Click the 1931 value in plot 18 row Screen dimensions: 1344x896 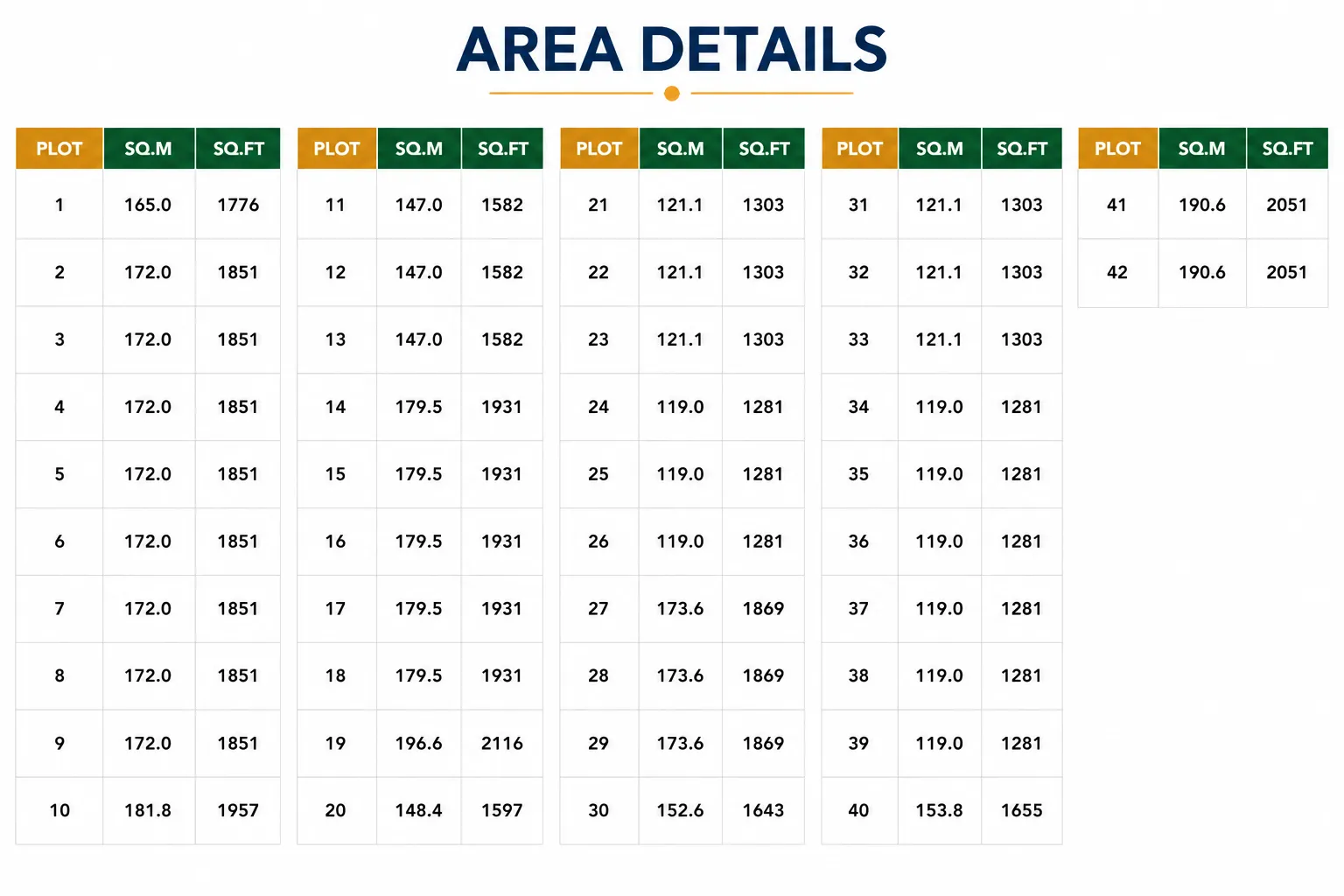pyautogui.click(x=502, y=675)
